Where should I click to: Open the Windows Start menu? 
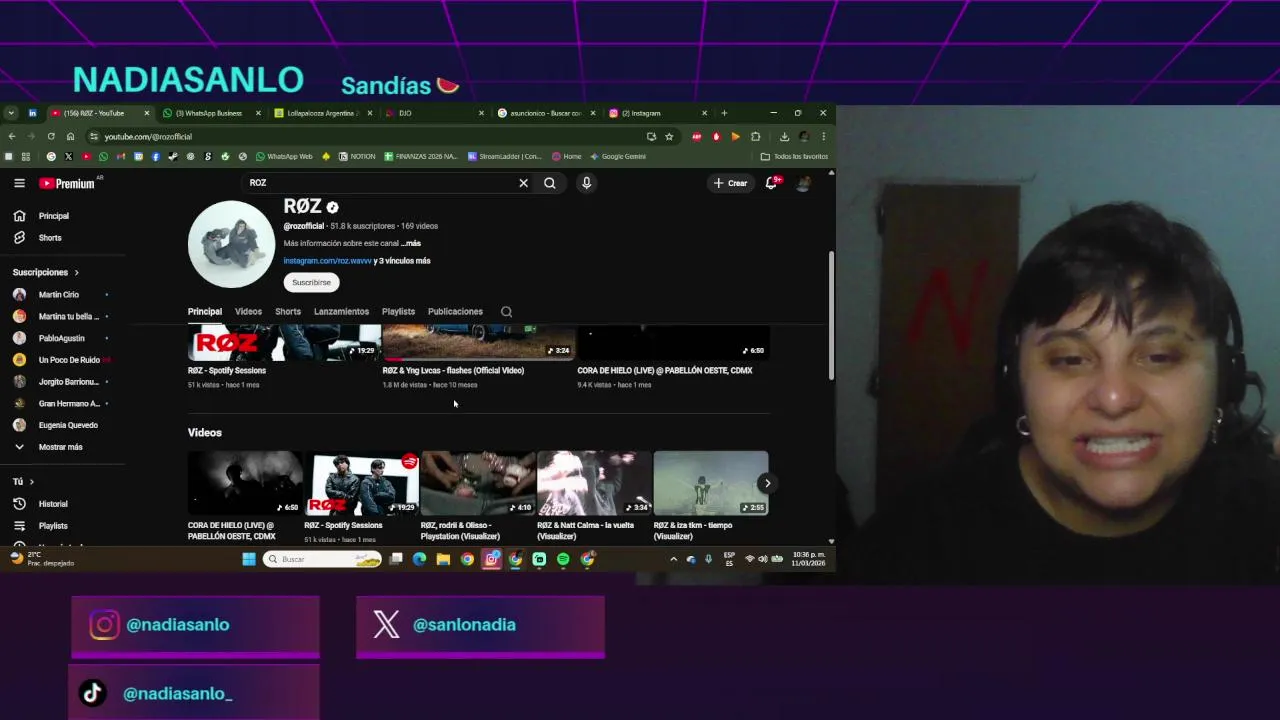click(249, 559)
